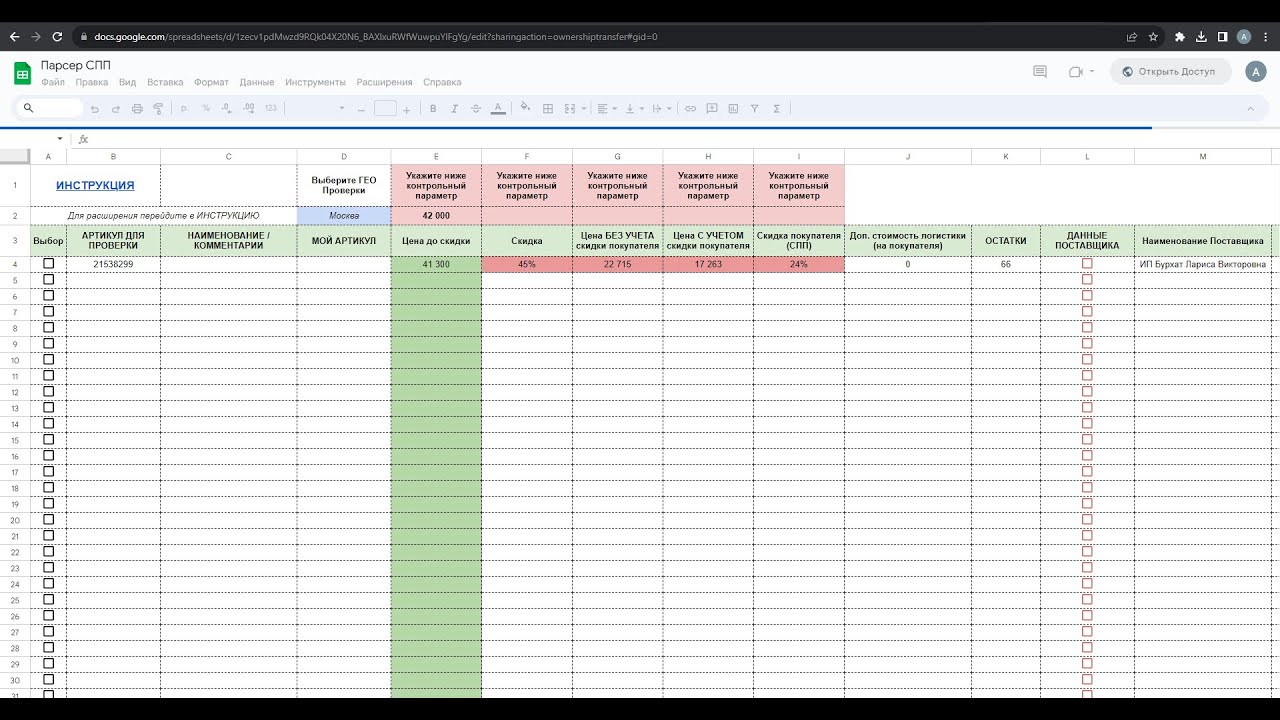
Task: Open the Файл menu
Action: point(53,82)
